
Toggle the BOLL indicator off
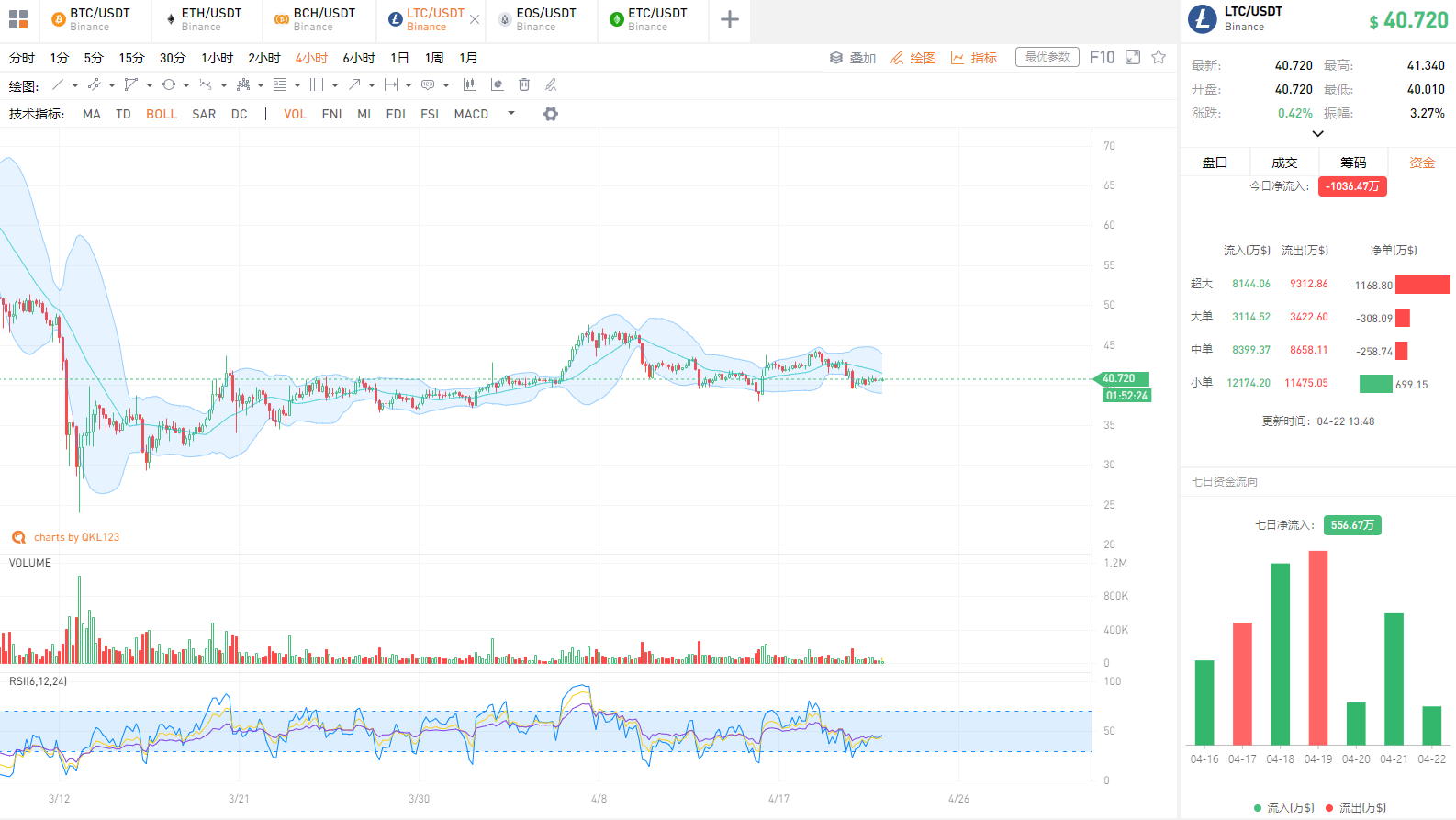tap(162, 114)
